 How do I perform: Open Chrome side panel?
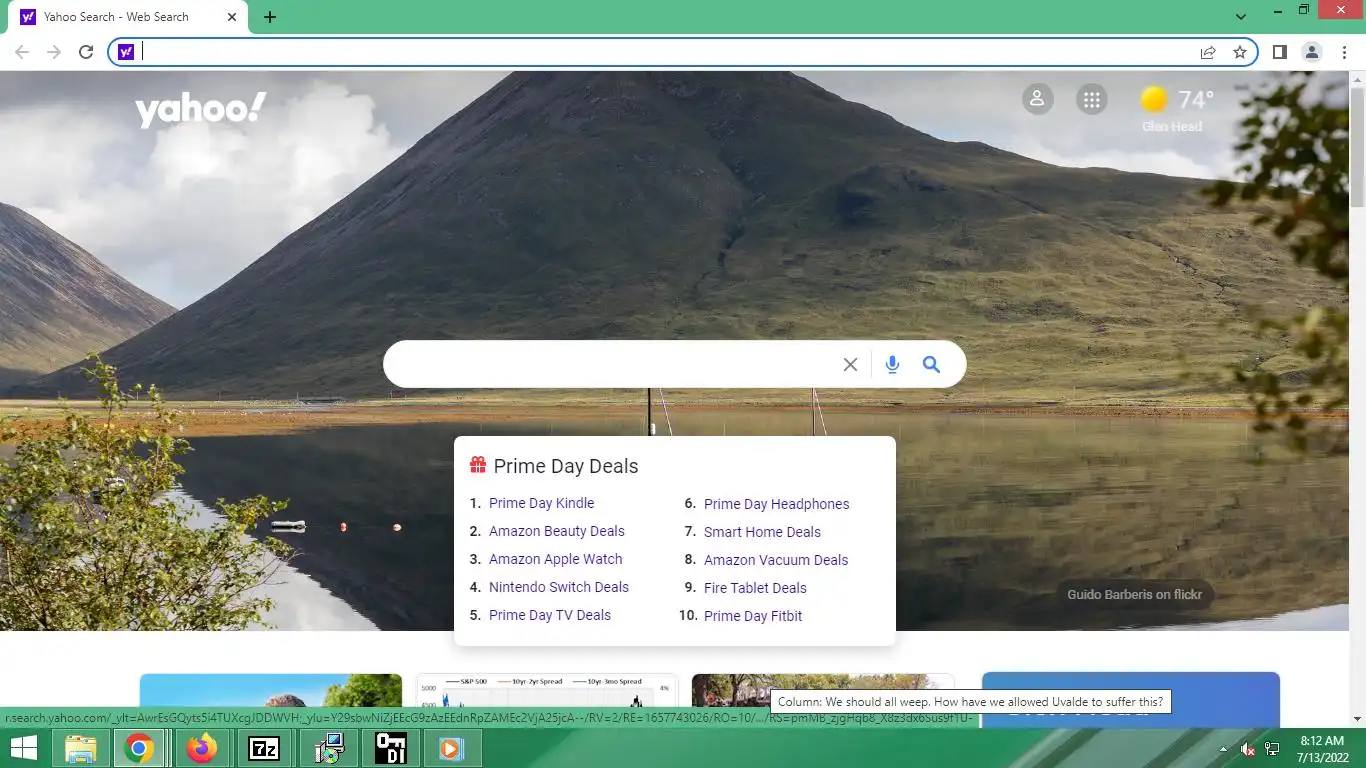click(1279, 52)
